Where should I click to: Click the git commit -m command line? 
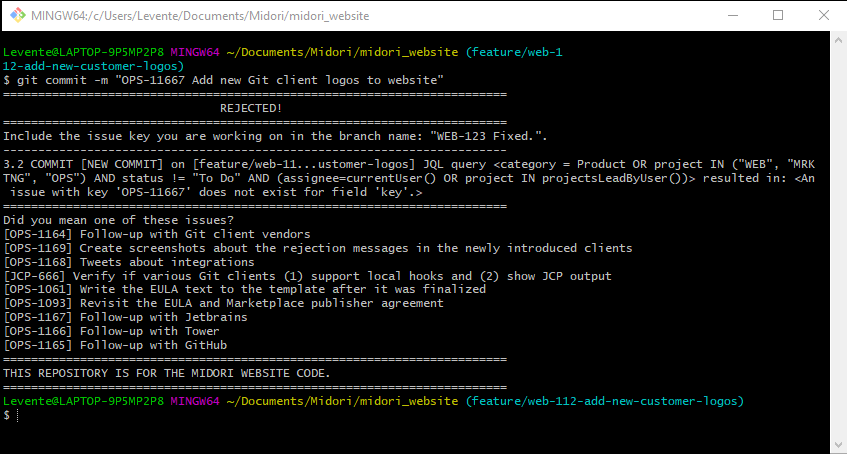(224, 81)
